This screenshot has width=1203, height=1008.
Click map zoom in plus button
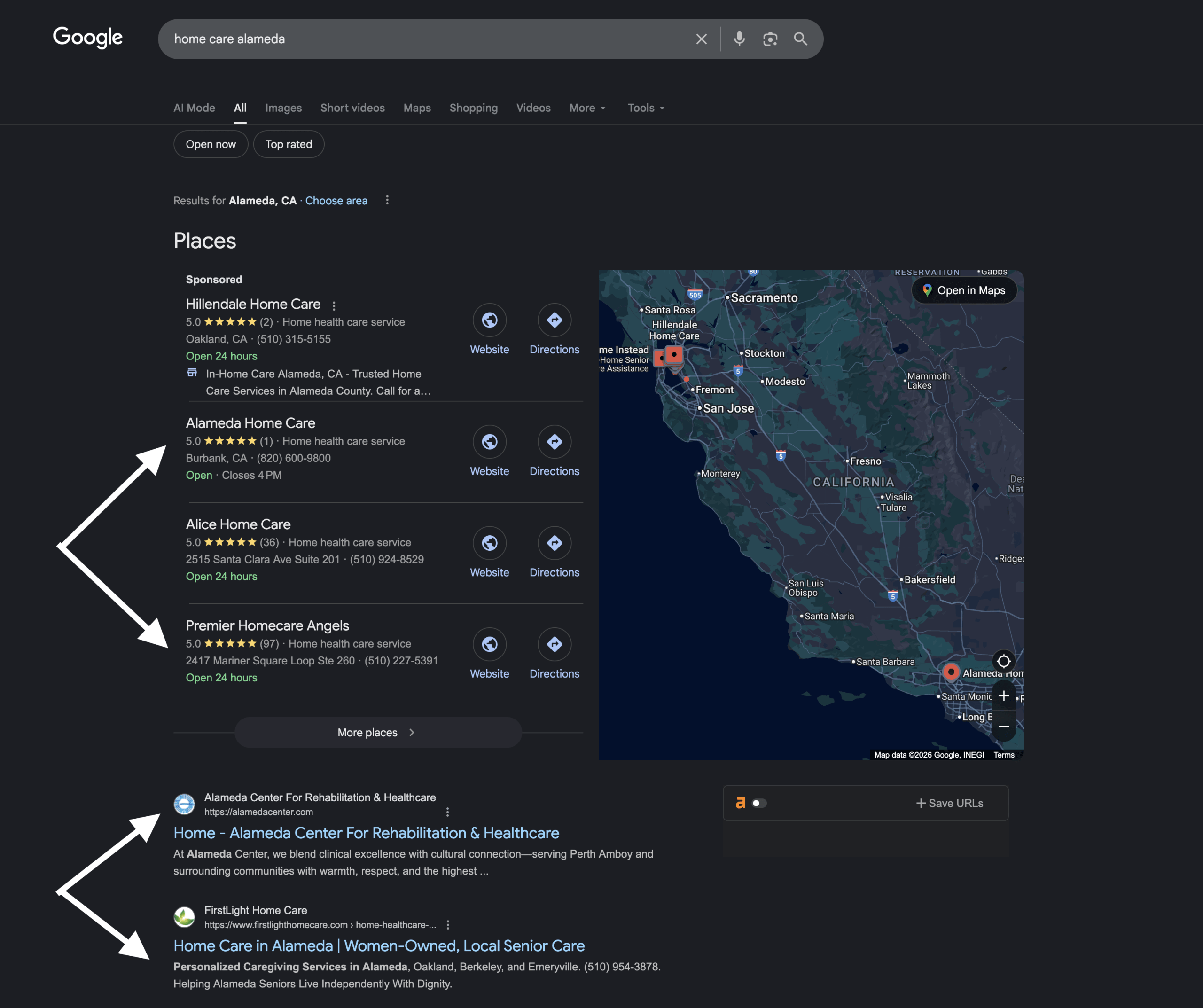1003,696
